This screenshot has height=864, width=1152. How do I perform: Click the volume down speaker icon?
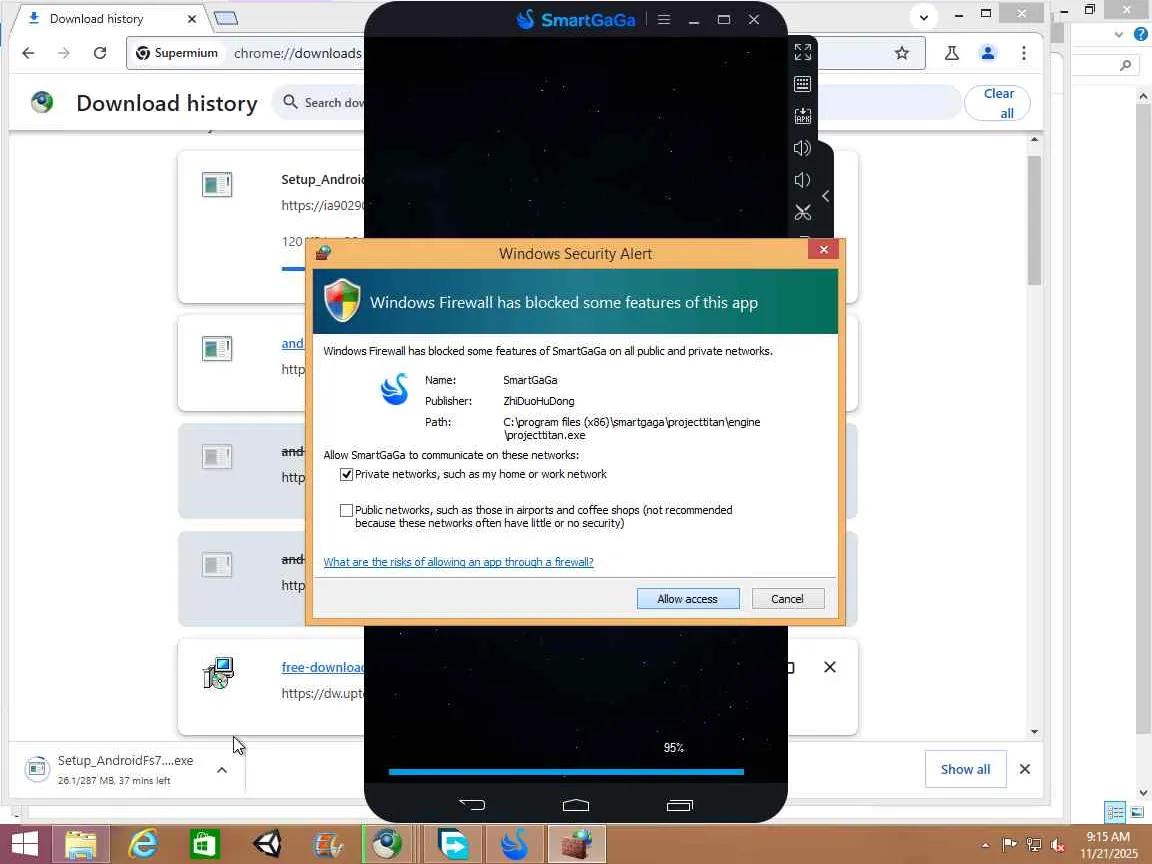[x=802, y=181]
